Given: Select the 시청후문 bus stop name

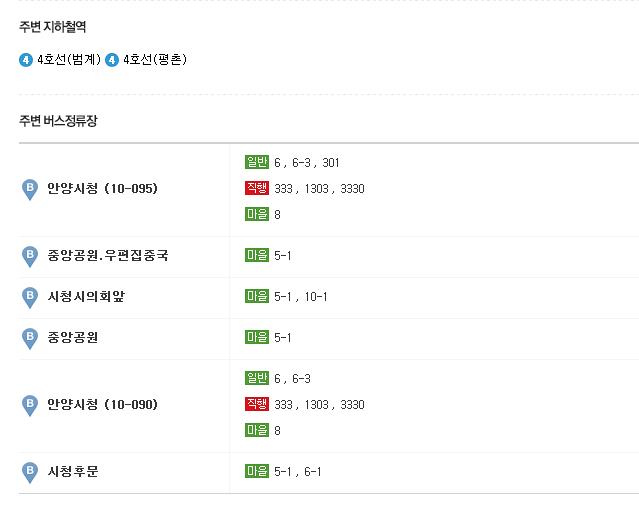Looking at the screenshot, I should point(73,472).
